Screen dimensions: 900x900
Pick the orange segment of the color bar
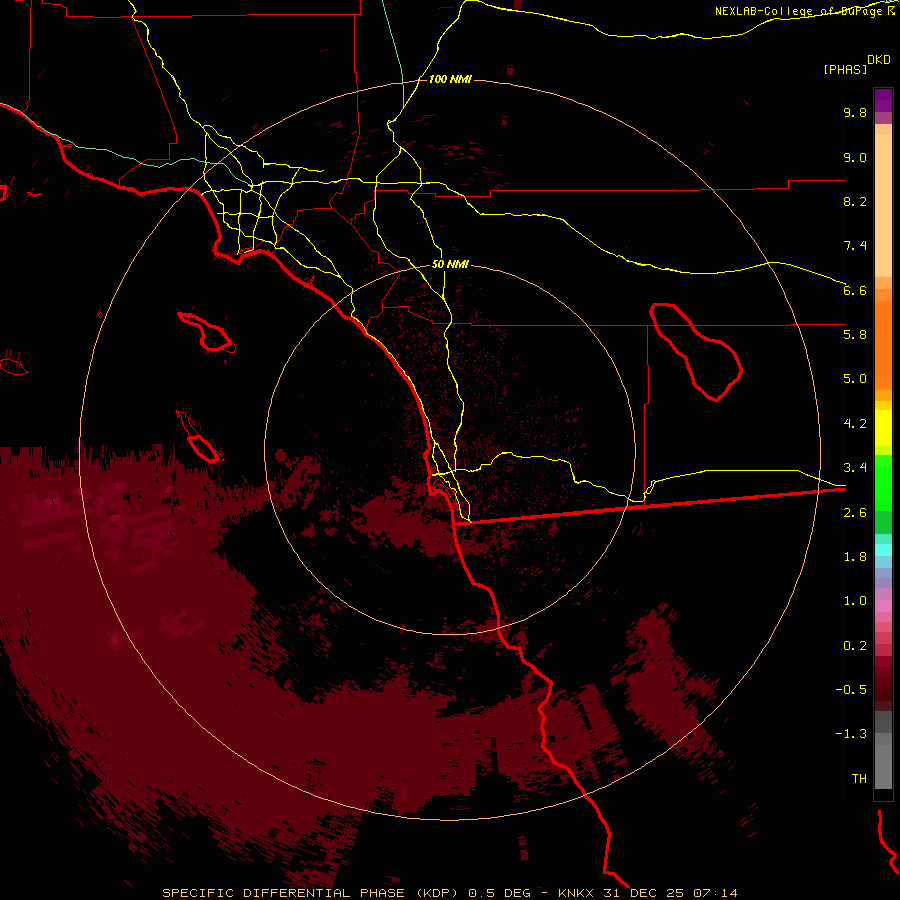coord(883,344)
